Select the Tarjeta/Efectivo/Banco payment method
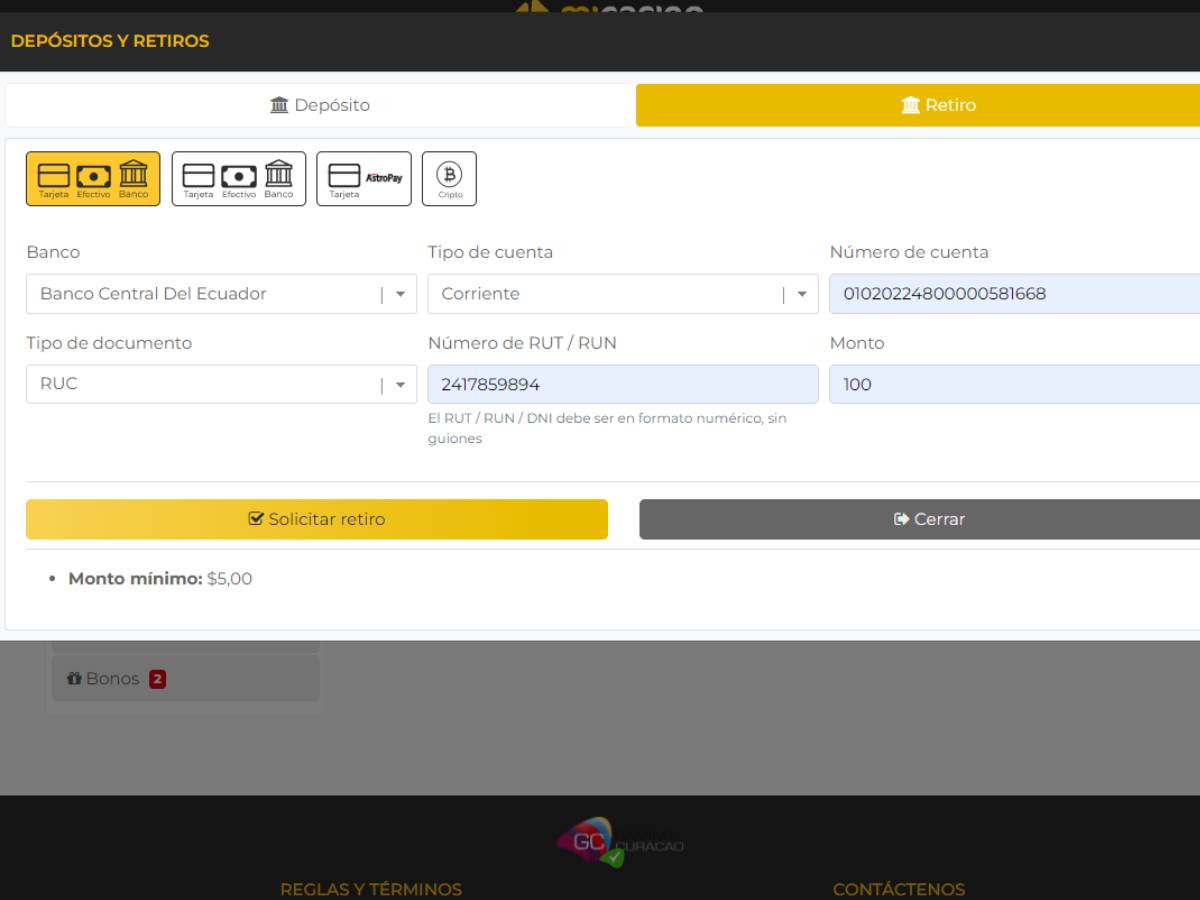Viewport: 1200px width, 900px height. pyautogui.click(x=93, y=178)
